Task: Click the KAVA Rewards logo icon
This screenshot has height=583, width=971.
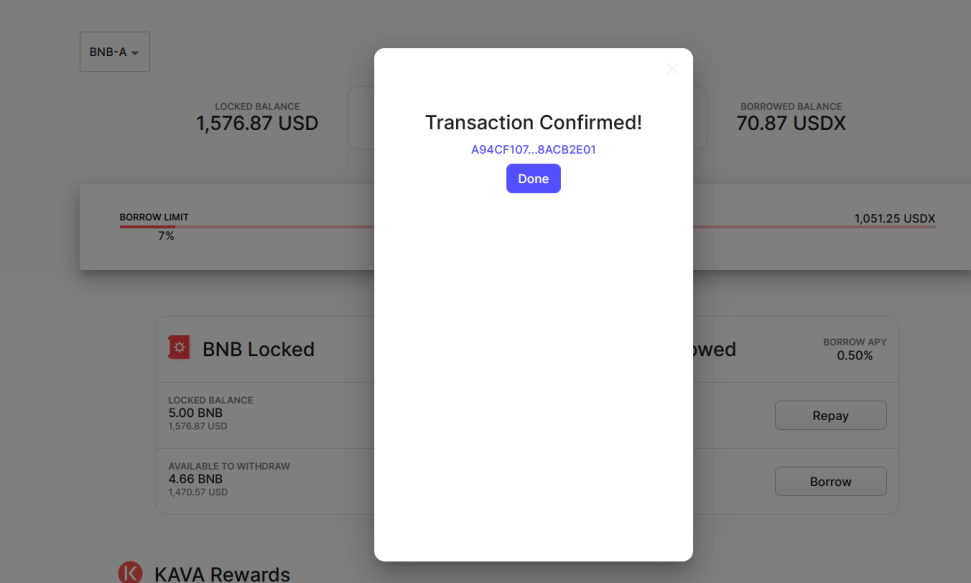Action: [130, 572]
